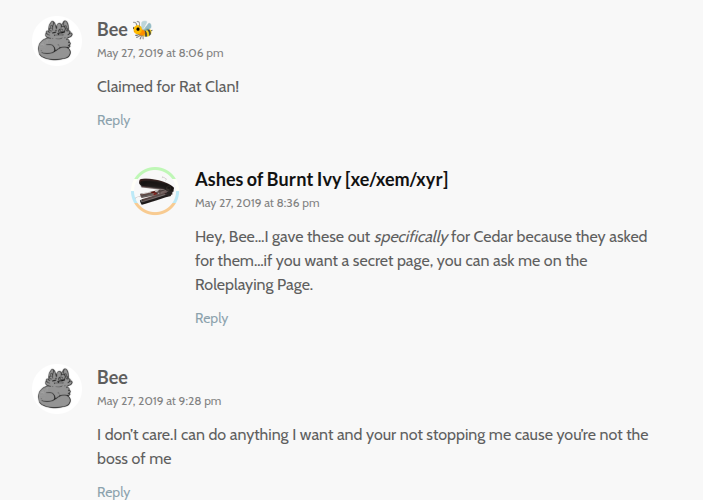Open the May 27, 2019 at 8:06 pm timestamp
This screenshot has width=703, height=500.
coord(160,53)
